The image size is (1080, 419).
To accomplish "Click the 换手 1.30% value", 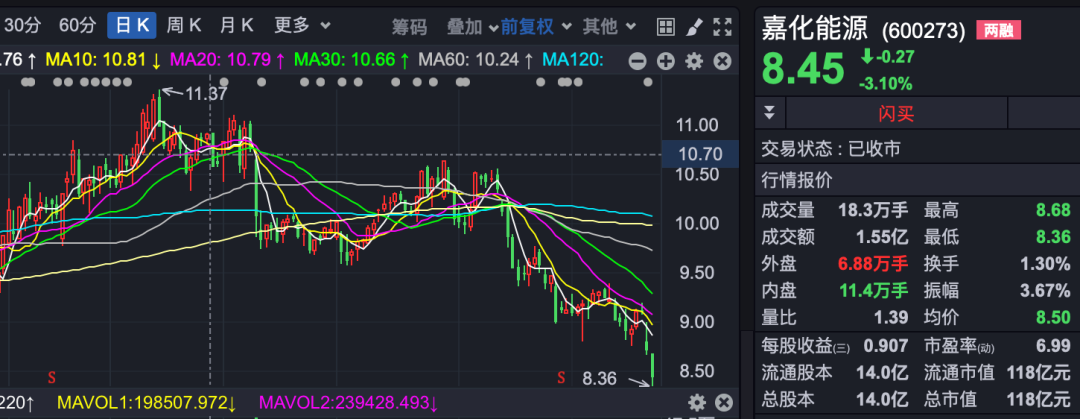I will click(x=1045, y=264).
